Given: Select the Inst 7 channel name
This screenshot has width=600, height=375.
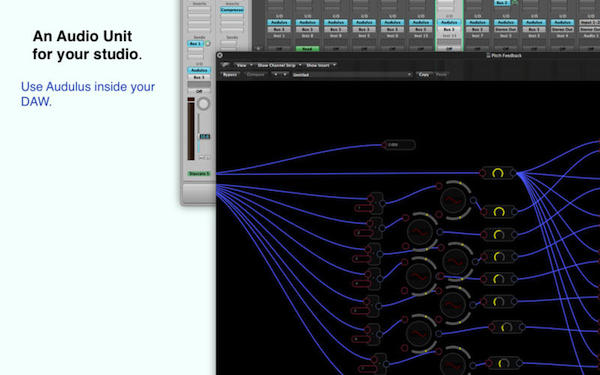Looking at the screenshot, I should coord(477,36).
